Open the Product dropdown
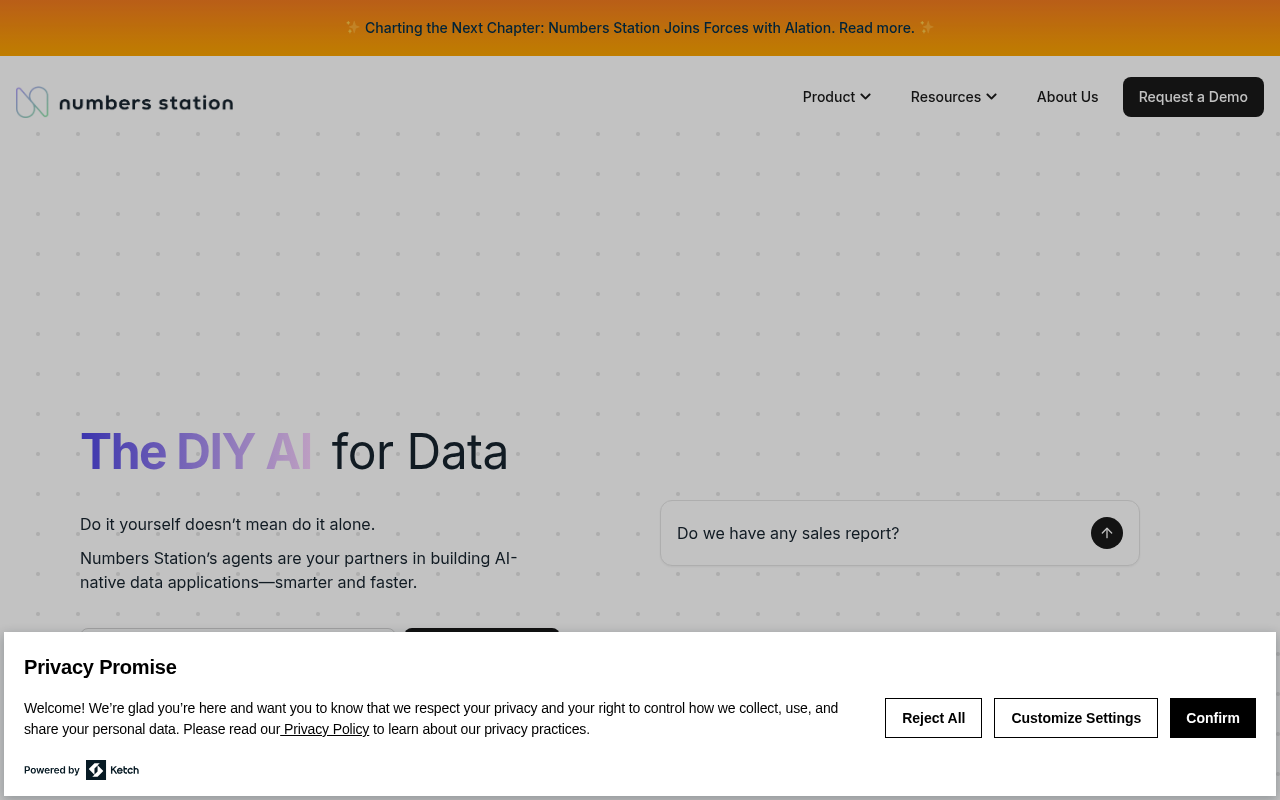Screen dimensions: 1280x800 [829, 95]
